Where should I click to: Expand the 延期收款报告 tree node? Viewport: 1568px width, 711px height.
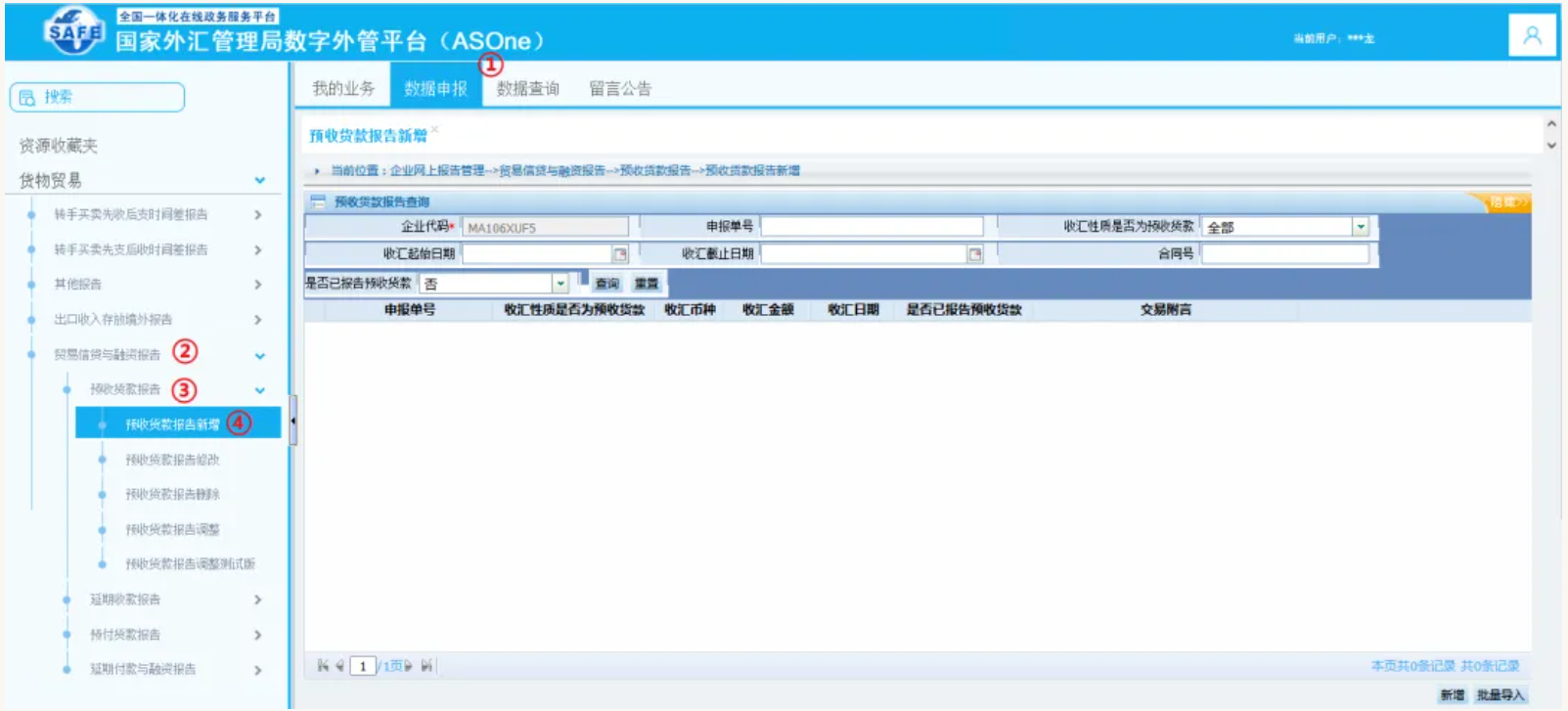click(258, 600)
